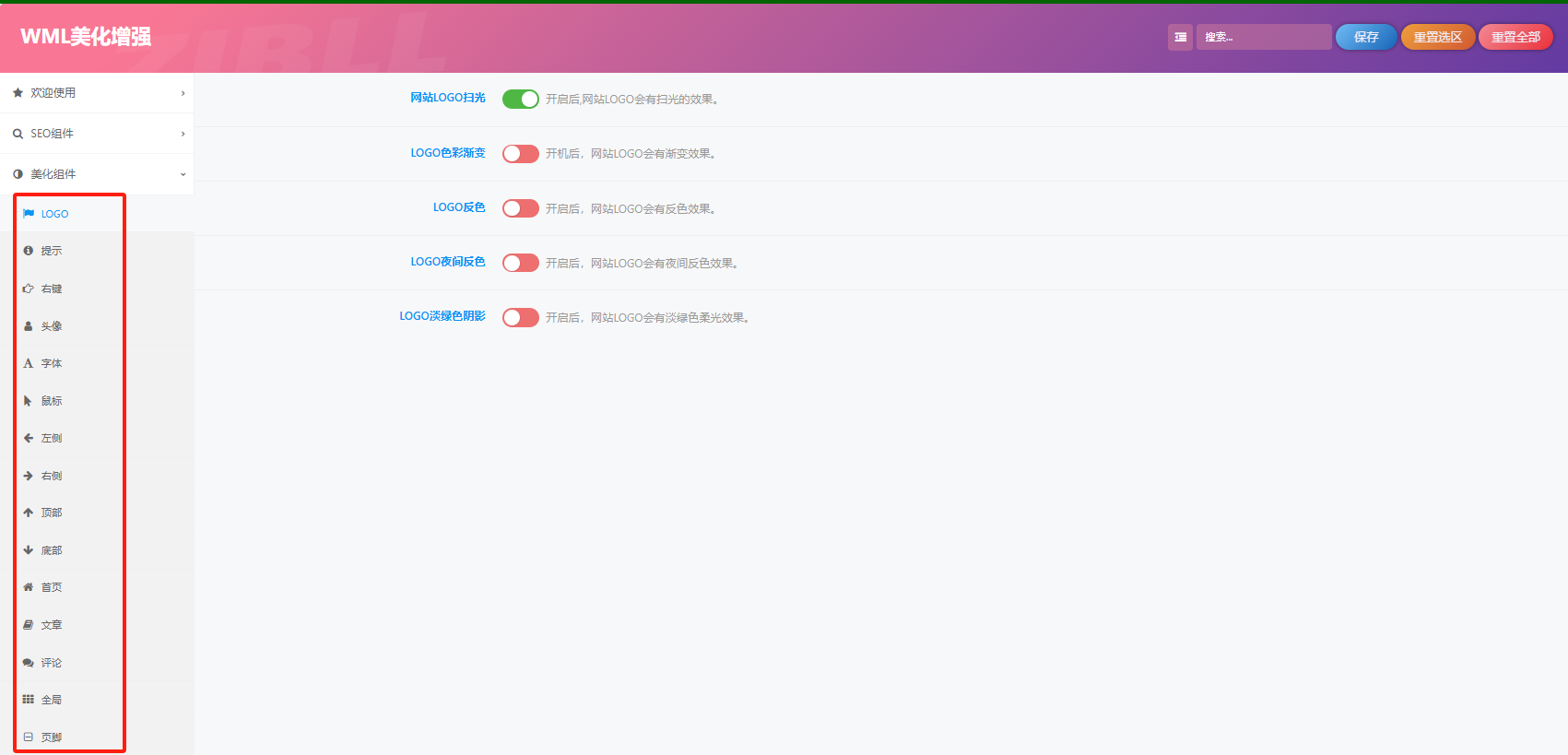
Task: Open the 页脚 settings
Action: 97,737
